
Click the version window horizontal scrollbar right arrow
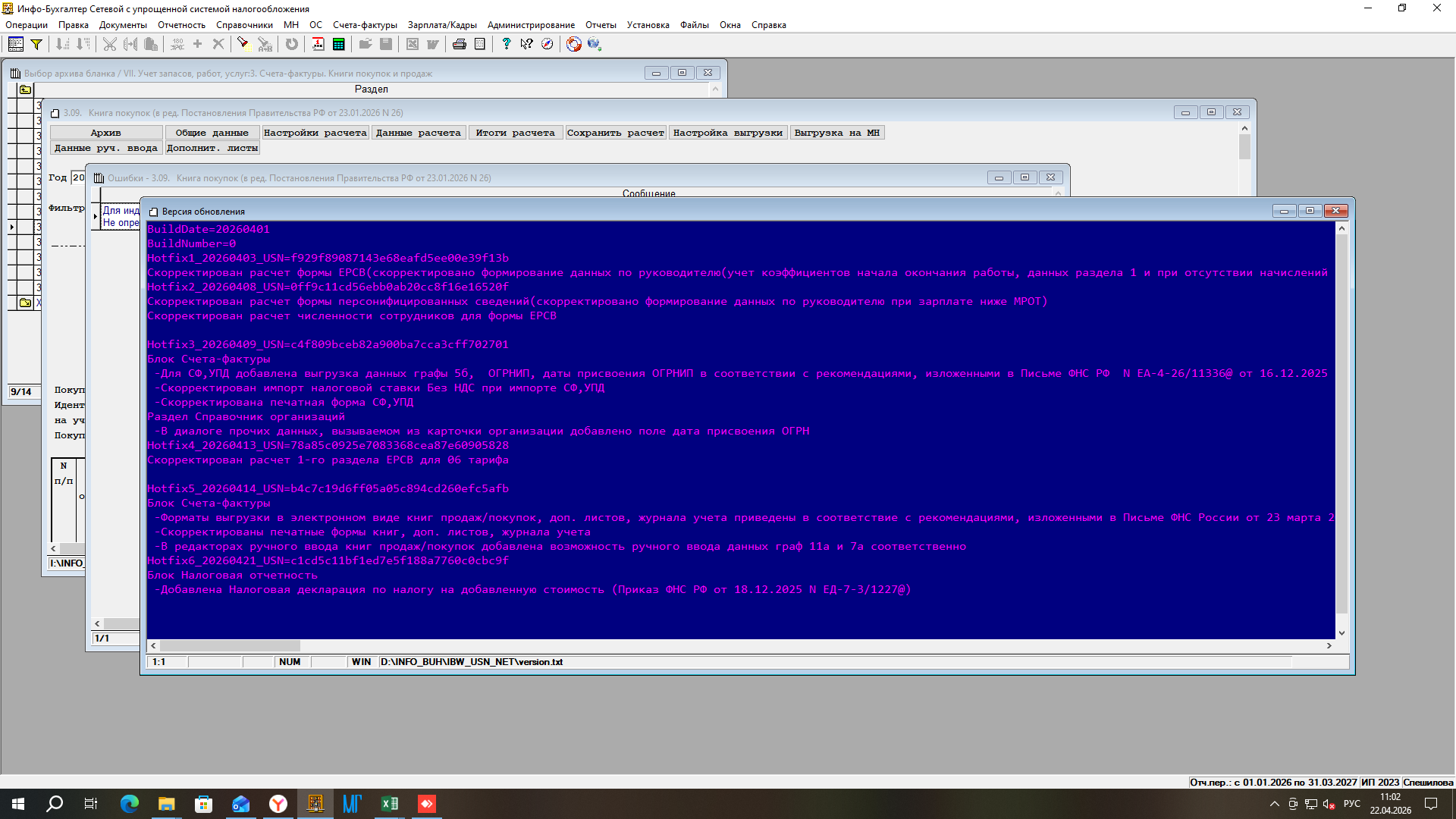(x=1329, y=645)
